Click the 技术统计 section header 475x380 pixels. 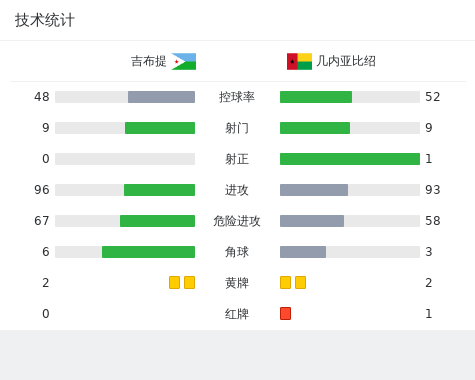(x=45, y=20)
